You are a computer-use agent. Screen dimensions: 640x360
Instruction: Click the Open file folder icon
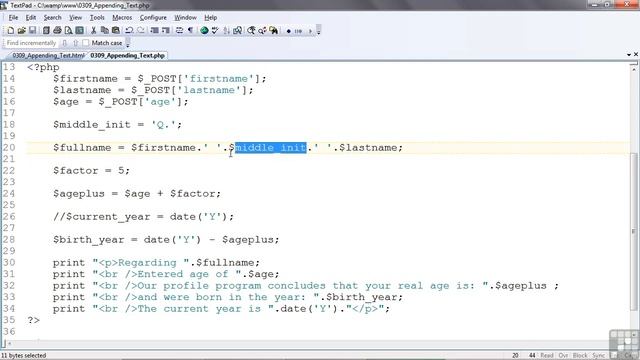coord(21,31)
